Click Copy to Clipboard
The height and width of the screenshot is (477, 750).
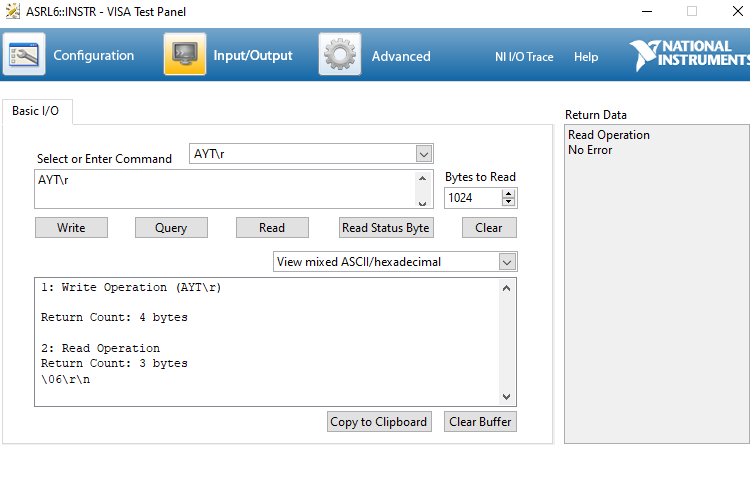pyautogui.click(x=379, y=422)
